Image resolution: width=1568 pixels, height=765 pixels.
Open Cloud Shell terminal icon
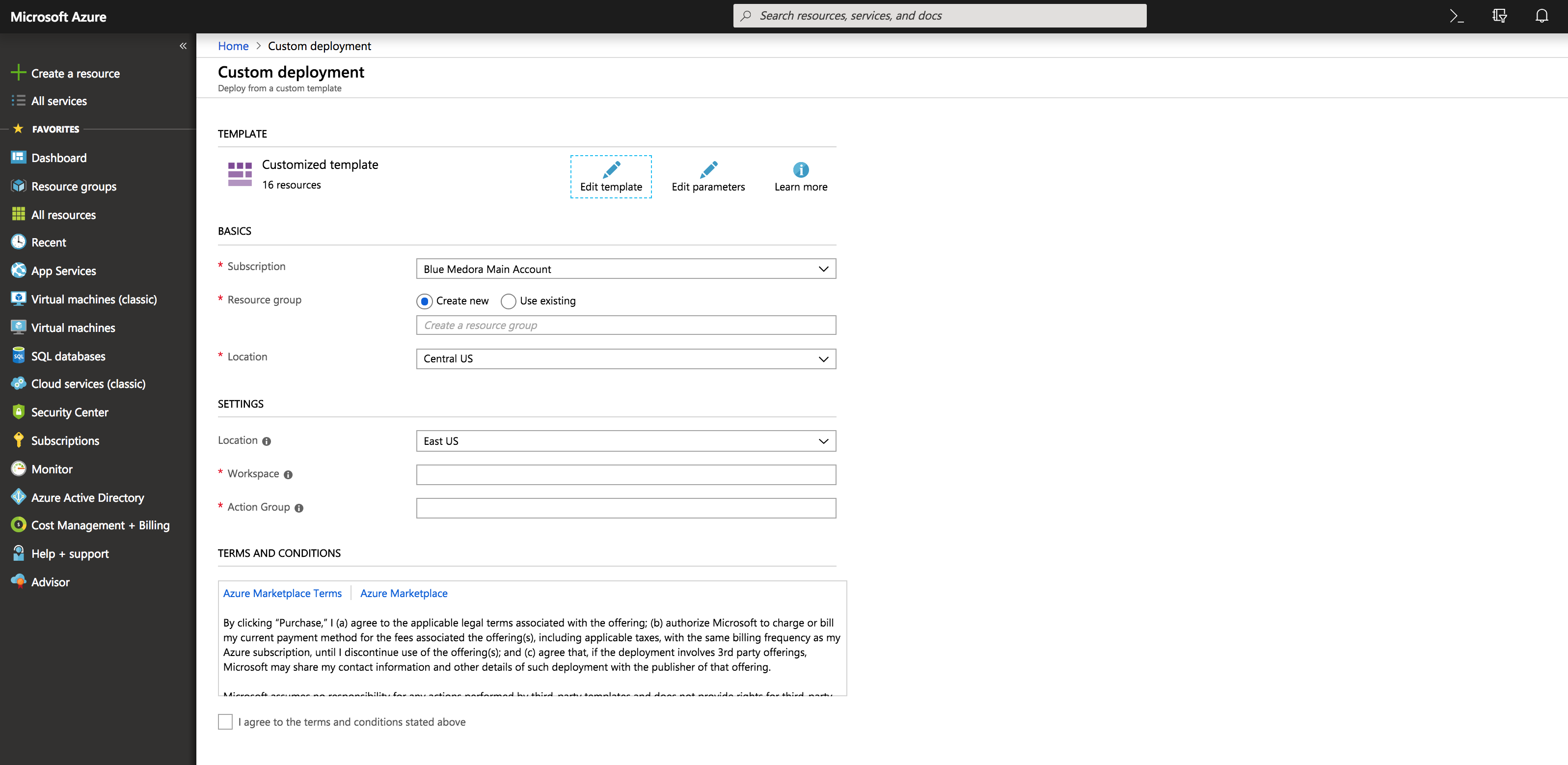pyautogui.click(x=1456, y=16)
